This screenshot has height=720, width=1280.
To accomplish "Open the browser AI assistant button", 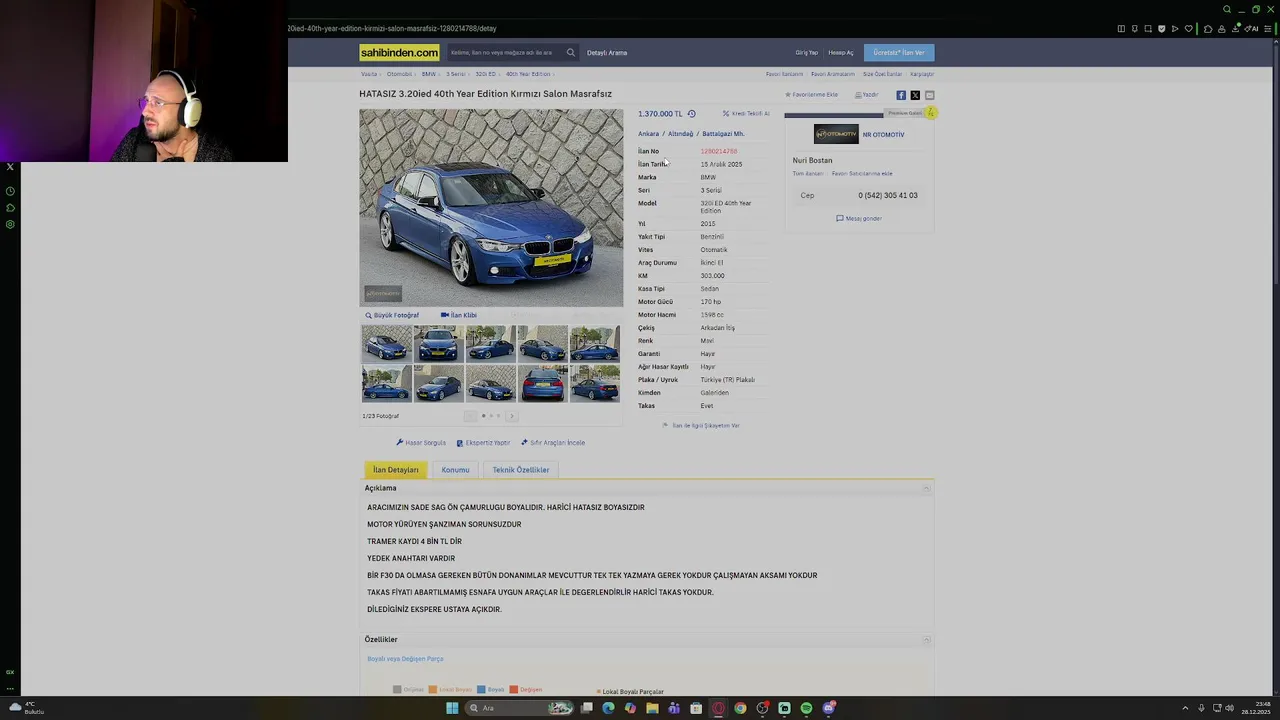I will [1251, 28].
